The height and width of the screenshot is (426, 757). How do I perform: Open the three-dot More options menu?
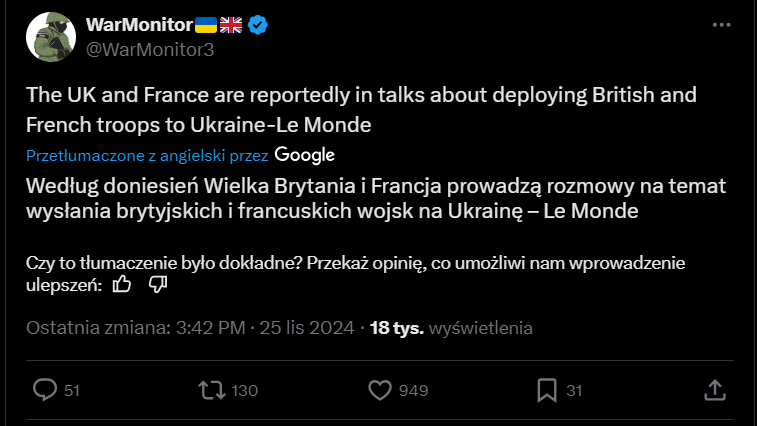(x=722, y=26)
